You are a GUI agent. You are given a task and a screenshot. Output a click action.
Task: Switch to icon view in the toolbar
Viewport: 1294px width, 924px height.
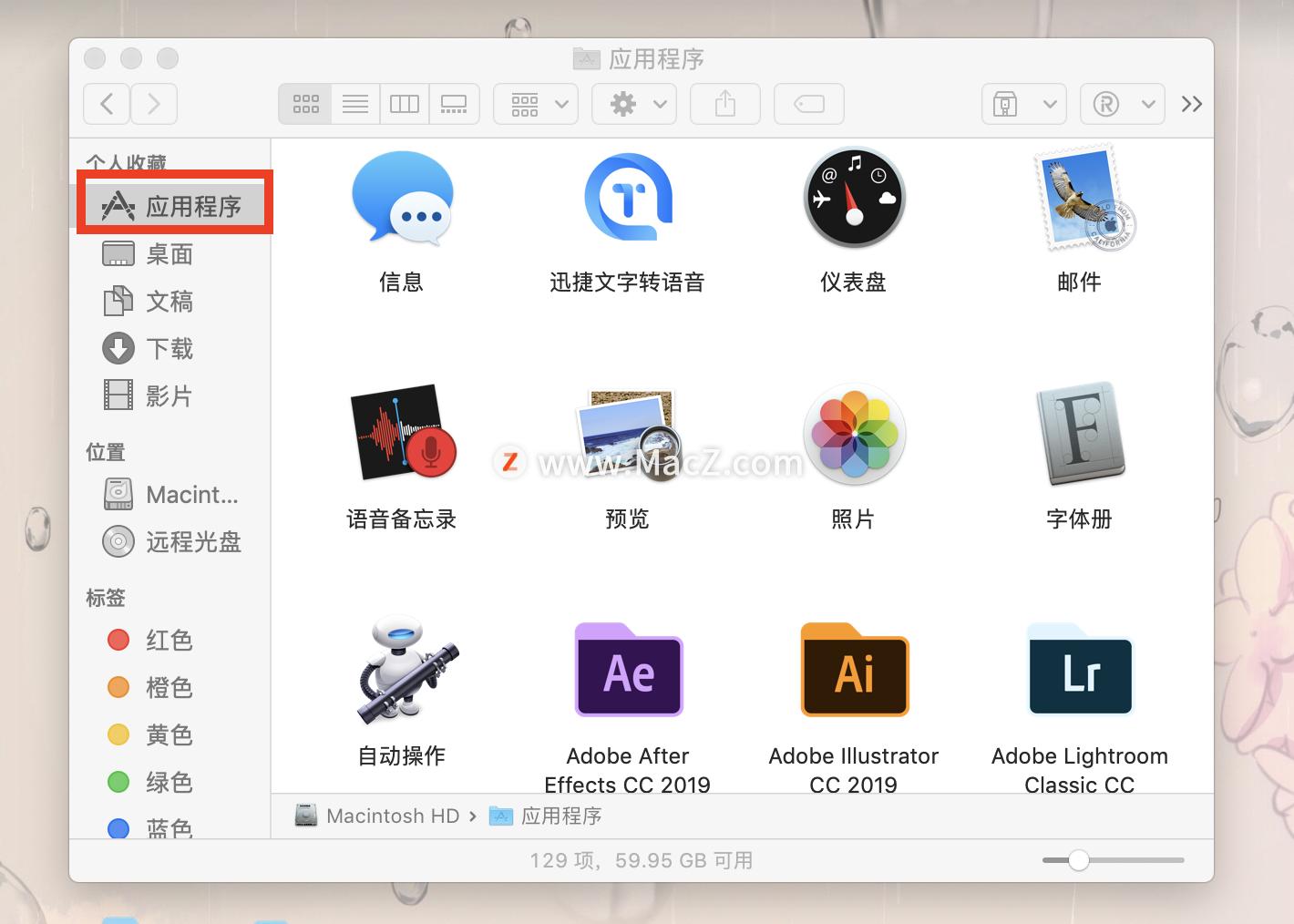pos(304,103)
